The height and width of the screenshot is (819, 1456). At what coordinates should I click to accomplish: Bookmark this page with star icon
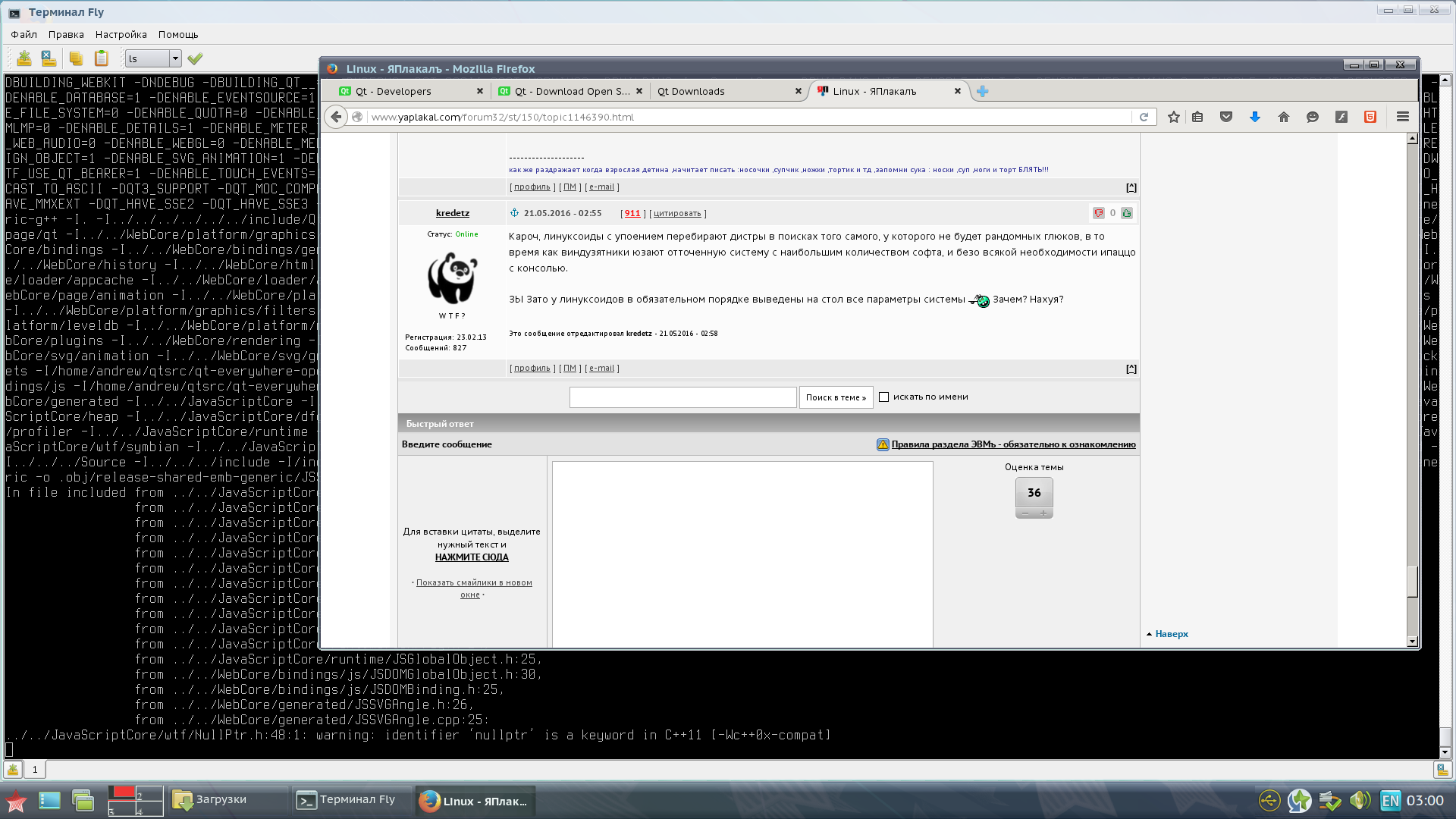pyautogui.click(x=1174, y=117)
